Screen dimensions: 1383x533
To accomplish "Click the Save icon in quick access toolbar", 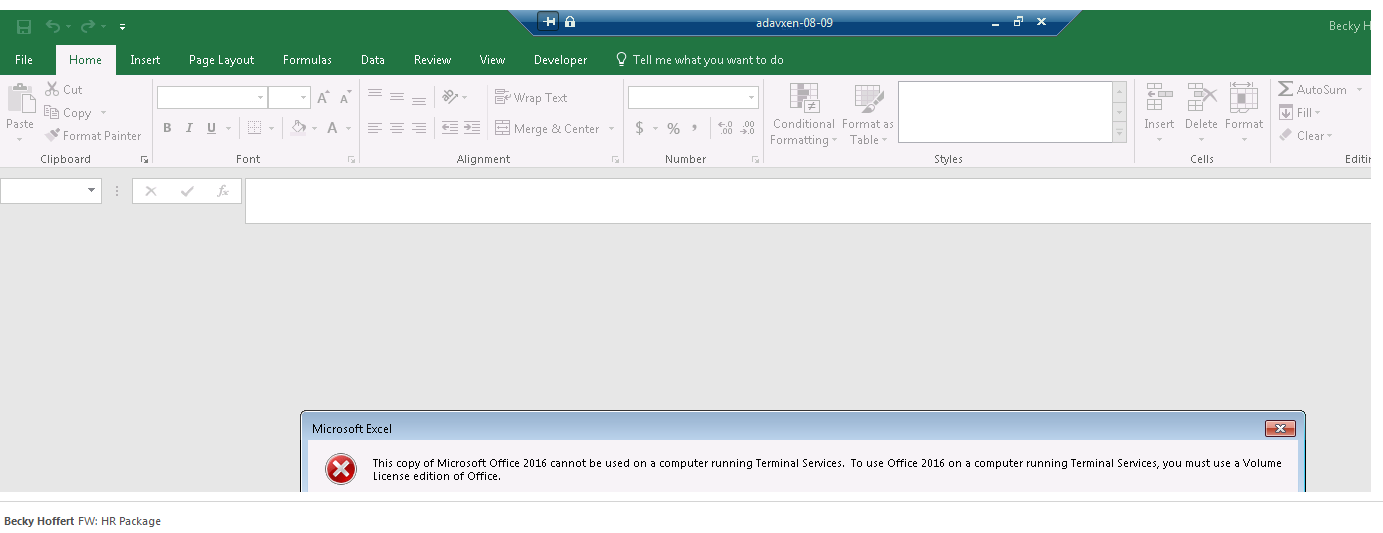I will tap(23, 26).
